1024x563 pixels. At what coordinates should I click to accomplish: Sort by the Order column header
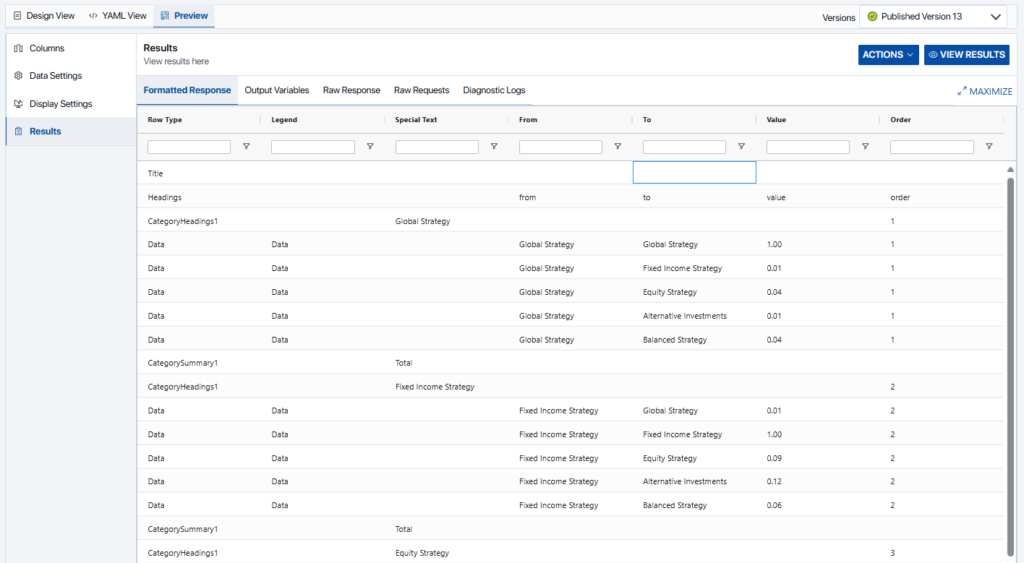901,120
